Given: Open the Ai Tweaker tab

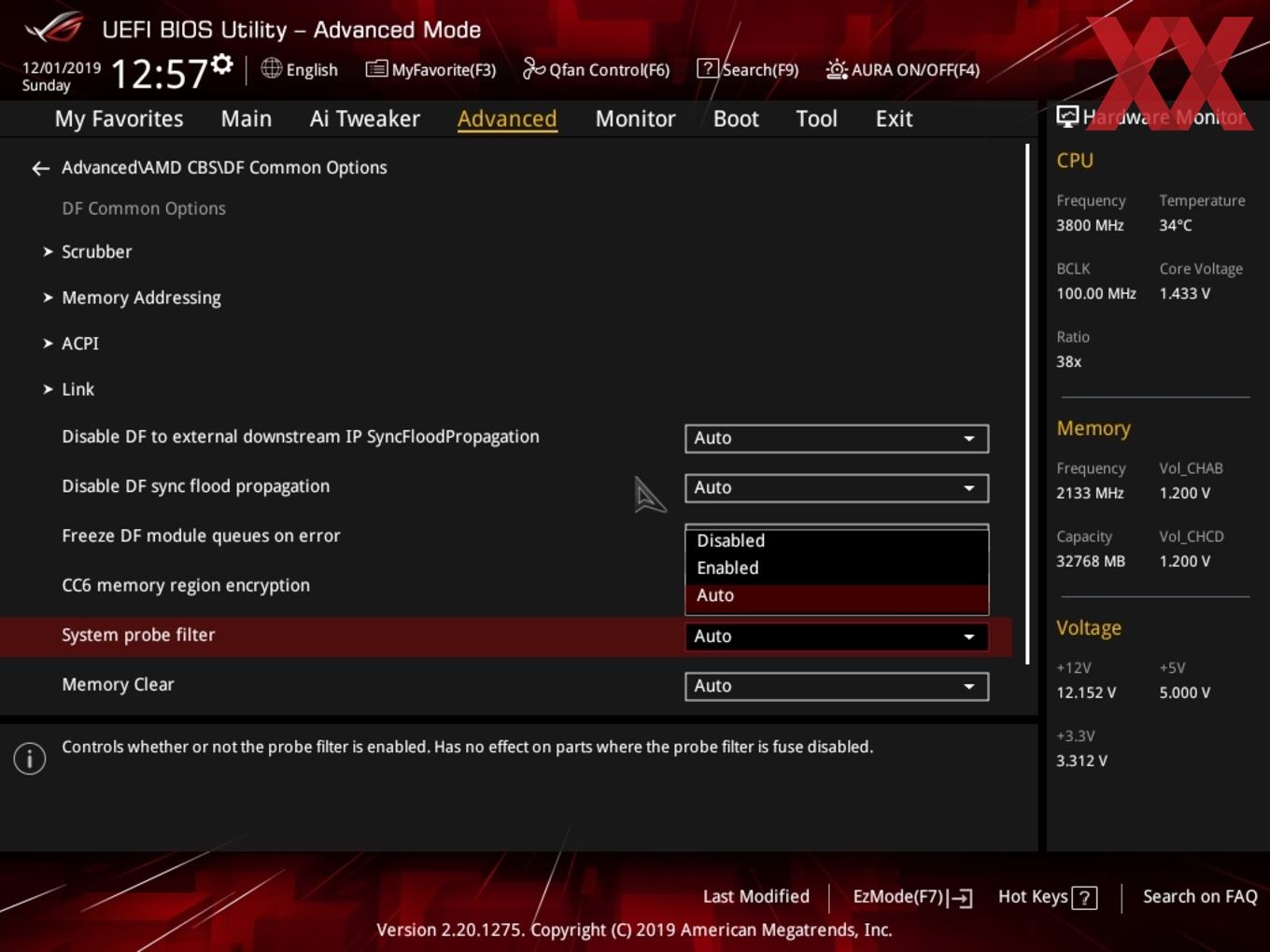Looking at the screenshot, I should [365, 119].
